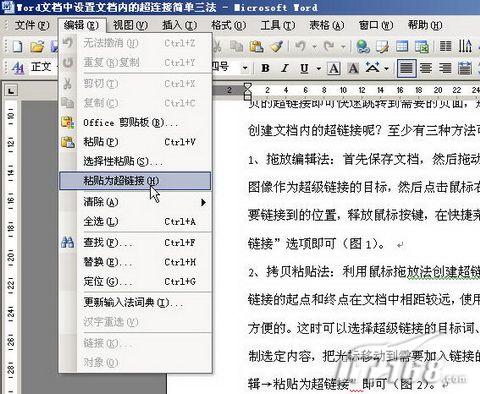The width and height of the screenshot is (480, 394).
Task: Open the 窗口(W) menu
Action: tap(376, 25)
